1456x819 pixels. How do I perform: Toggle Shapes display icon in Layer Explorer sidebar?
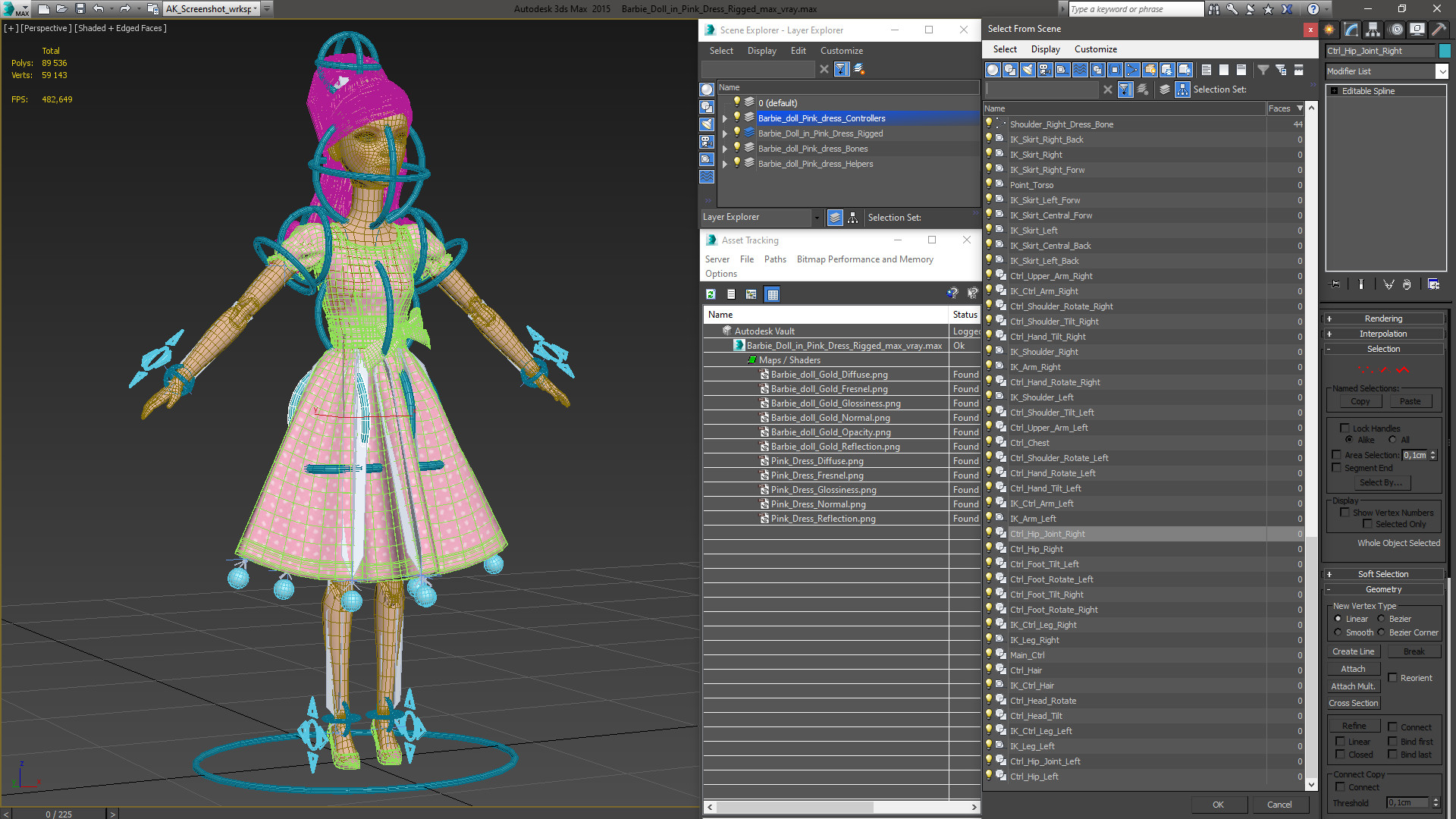click(x=707, y=107)
